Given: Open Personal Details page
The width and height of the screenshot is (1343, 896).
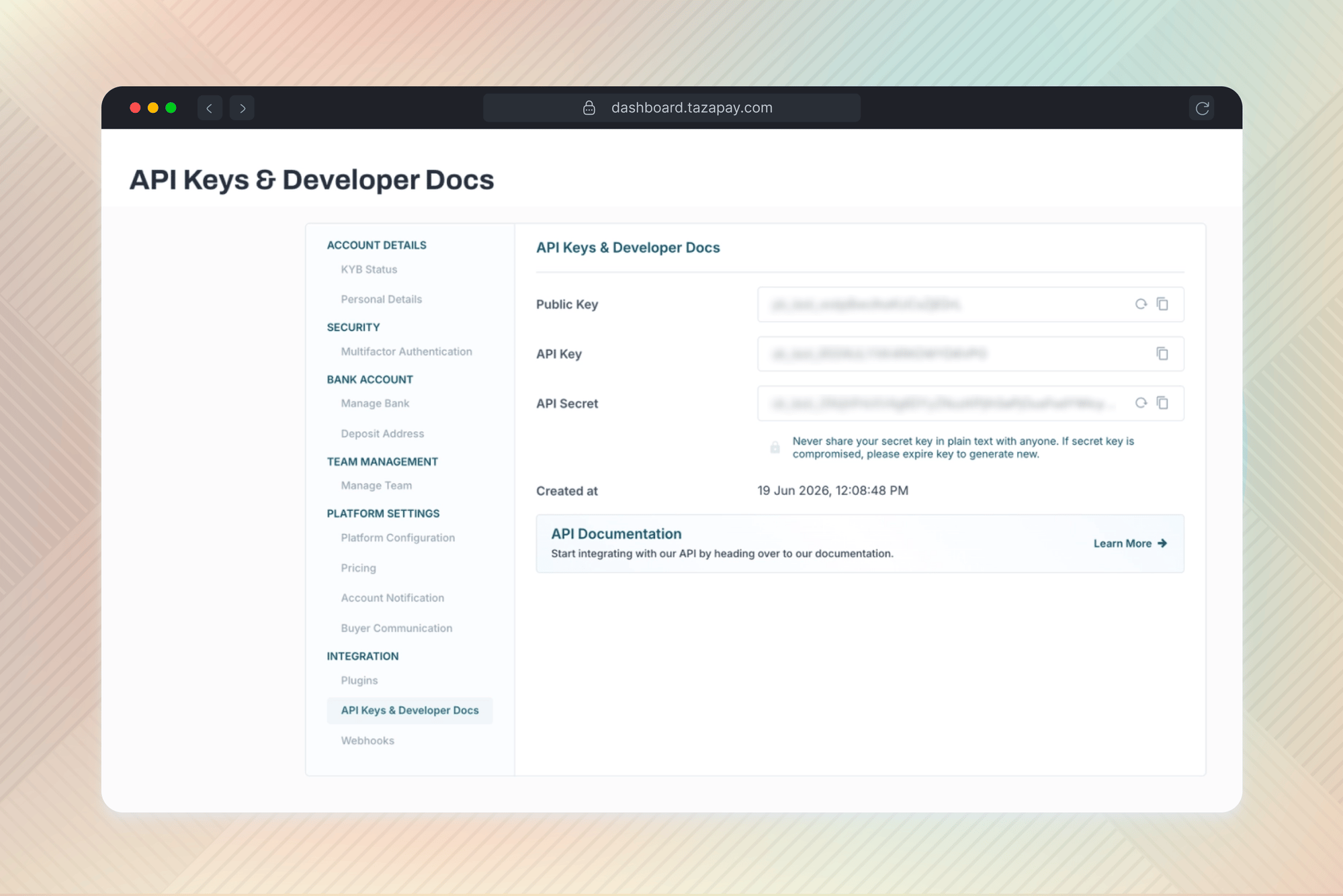Looking at the screenshot, I should (x=382, y=300).
